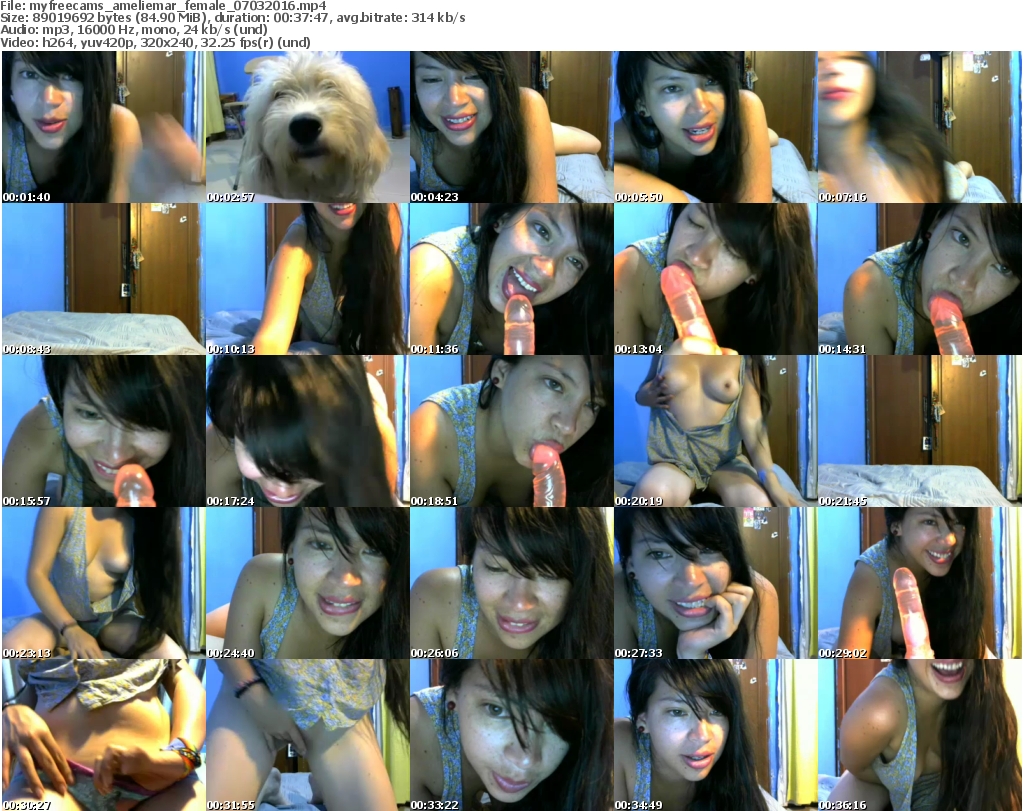
Task: Click the file name line in the header
Action: (163, 6)
